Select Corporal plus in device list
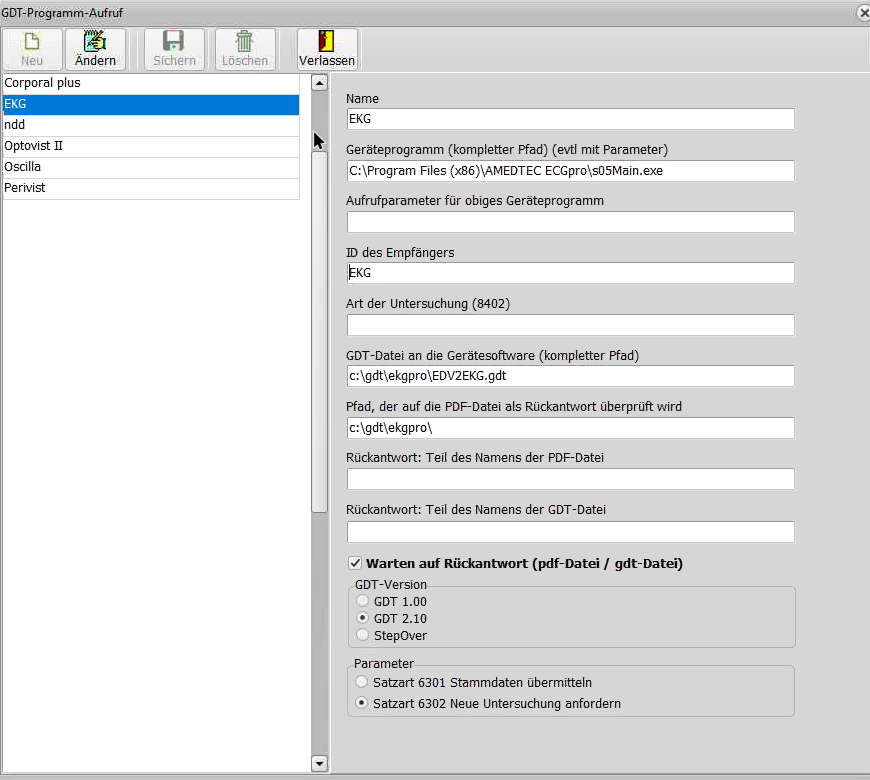The image size is (870, 780). (150, 83)
